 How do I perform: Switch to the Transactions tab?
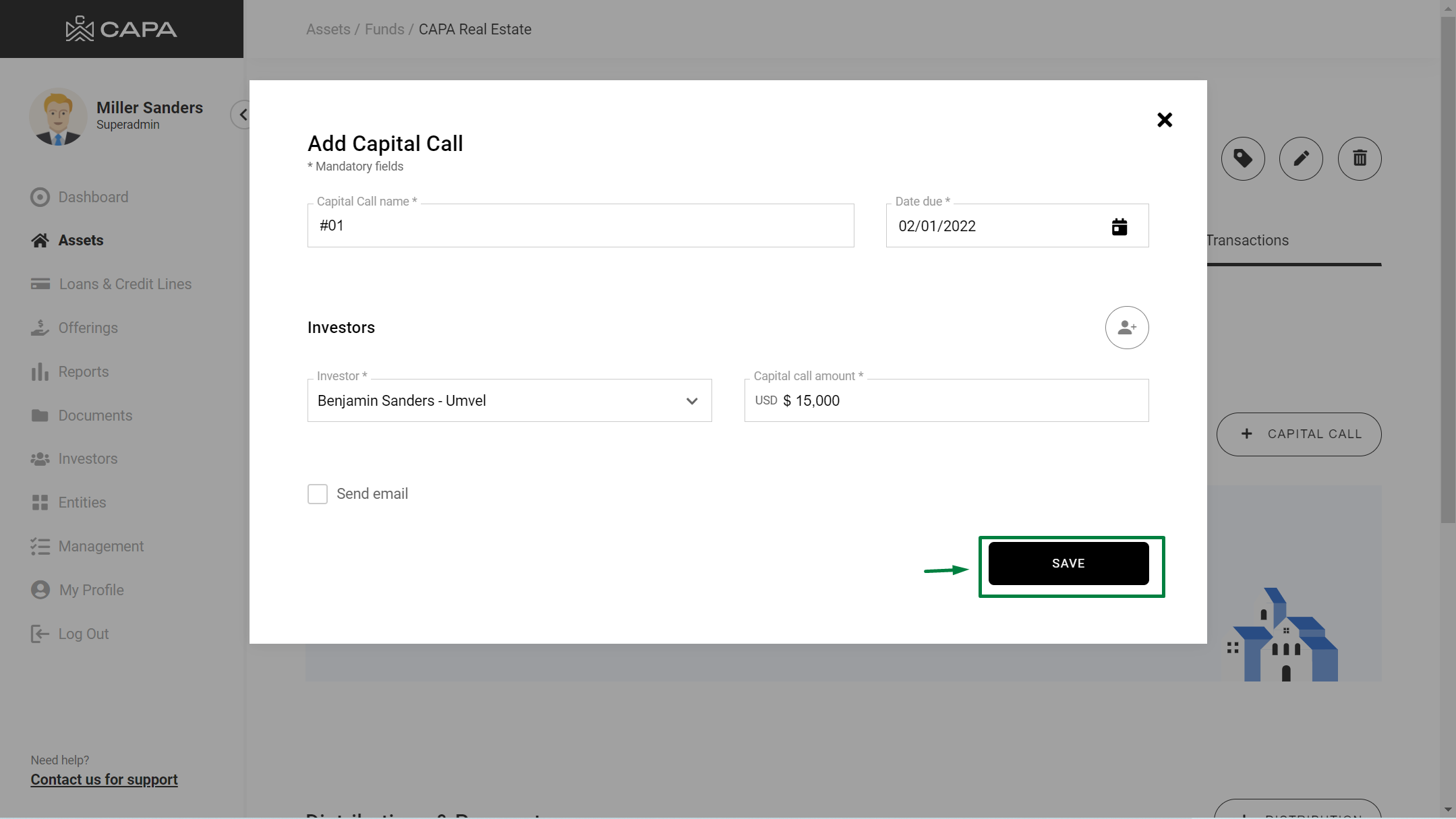click(x=1247, y=241)
